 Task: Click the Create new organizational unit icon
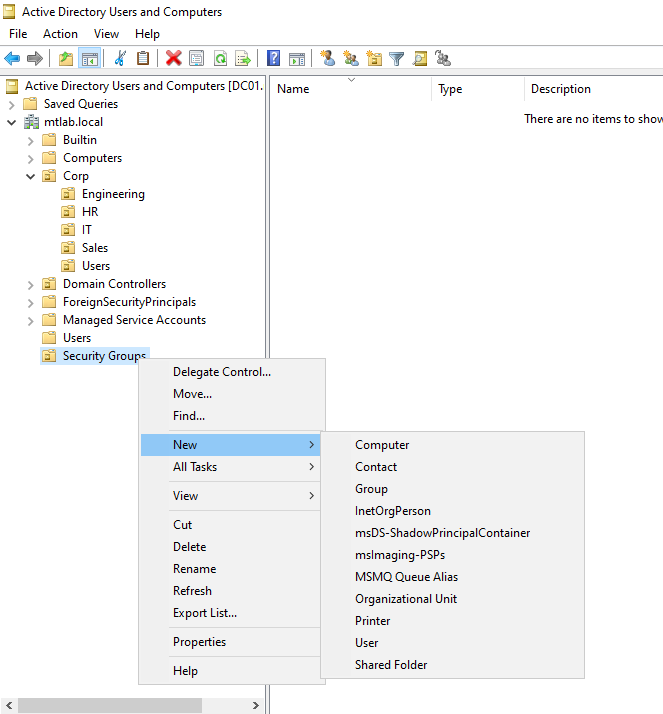click(374, 58)
